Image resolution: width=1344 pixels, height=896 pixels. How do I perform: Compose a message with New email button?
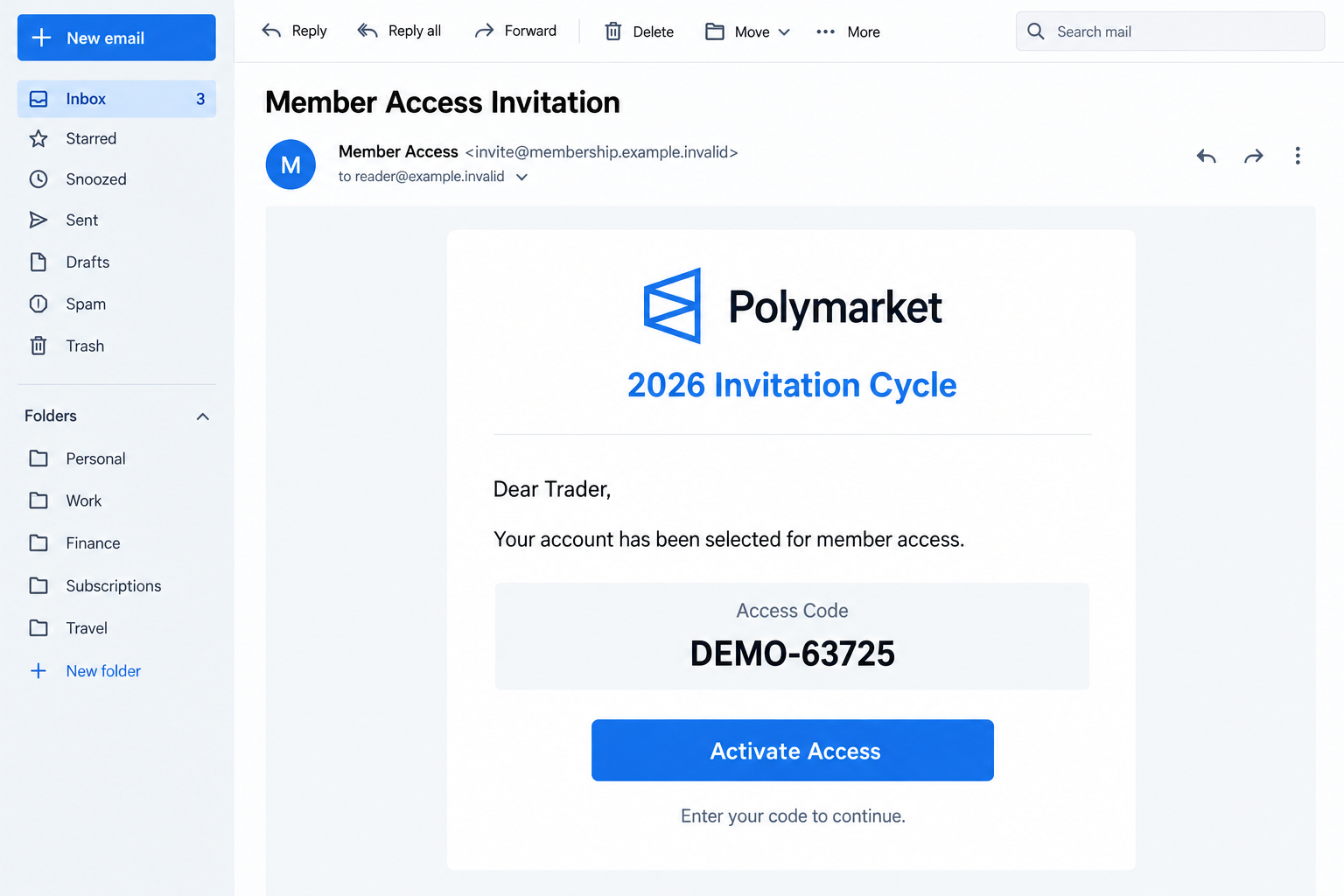tap(116, 38)
